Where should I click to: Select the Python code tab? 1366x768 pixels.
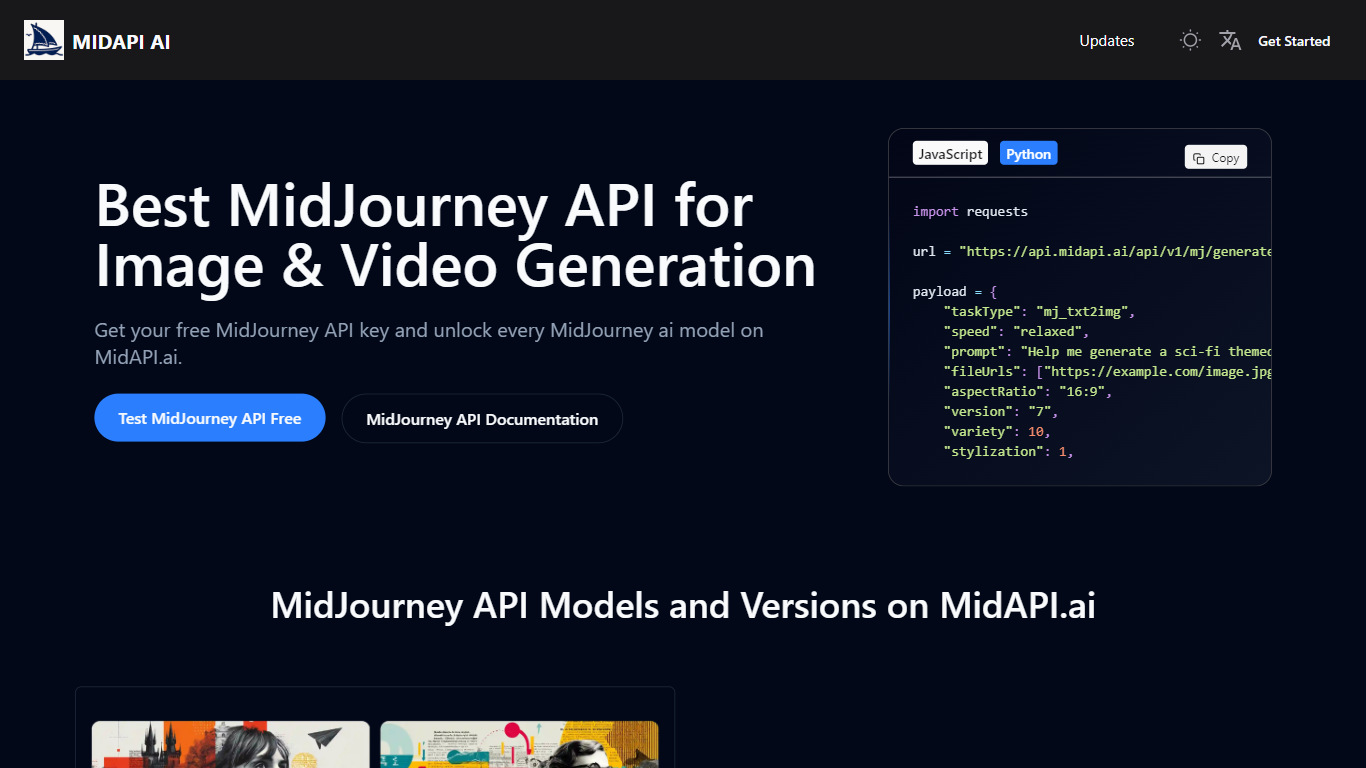coord(1028,154)
